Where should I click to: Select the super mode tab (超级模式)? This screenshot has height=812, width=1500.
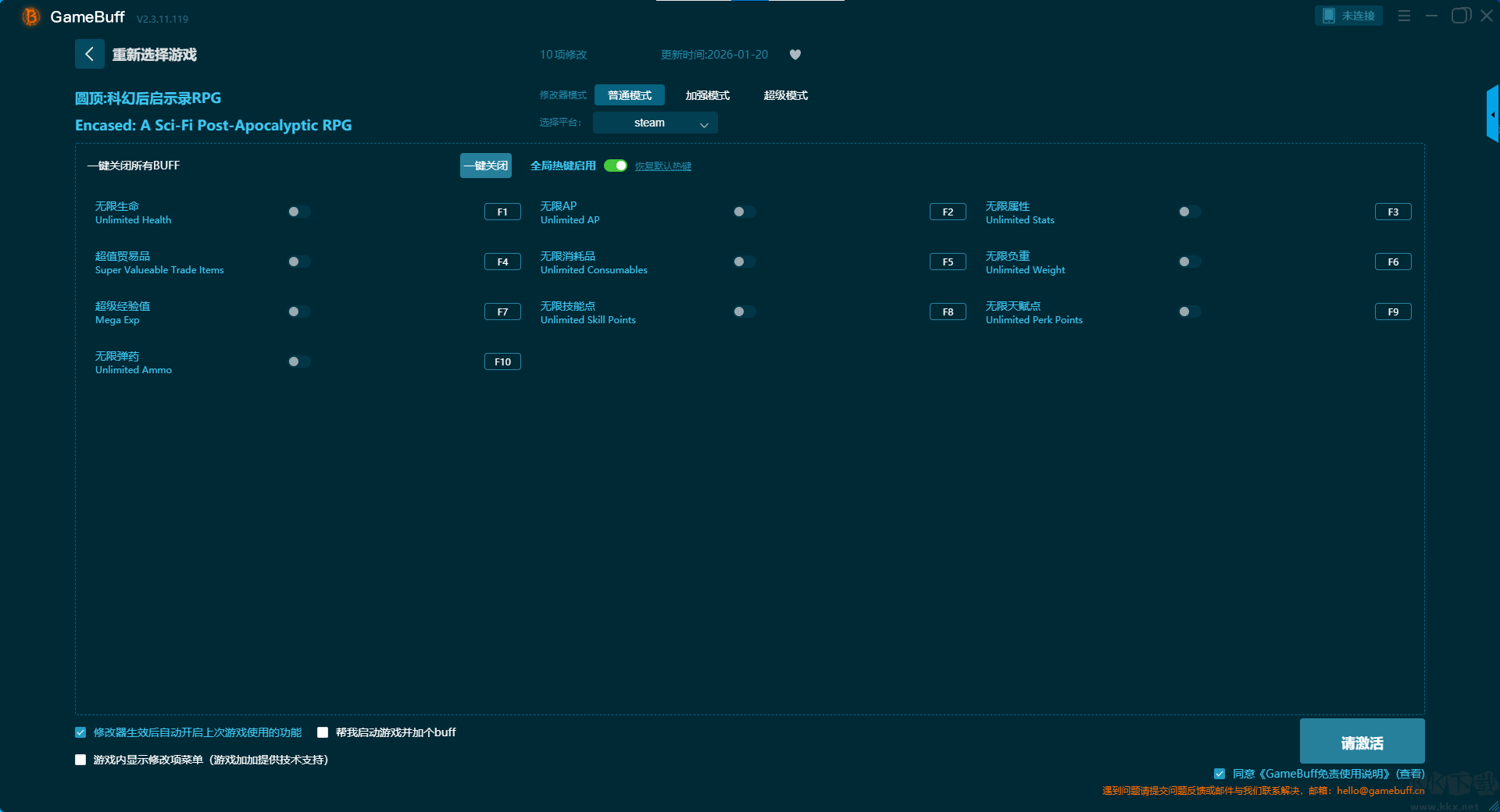[x=785, y=95]
